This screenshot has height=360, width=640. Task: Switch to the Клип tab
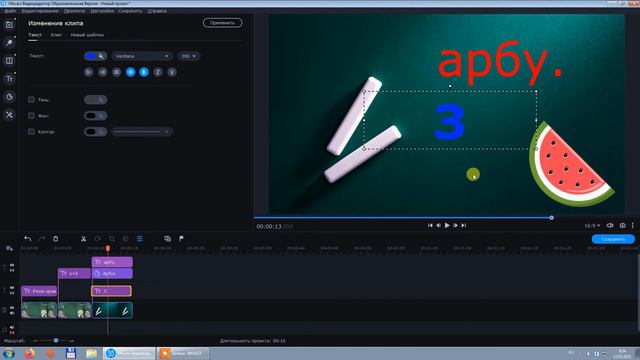(56, 35)
